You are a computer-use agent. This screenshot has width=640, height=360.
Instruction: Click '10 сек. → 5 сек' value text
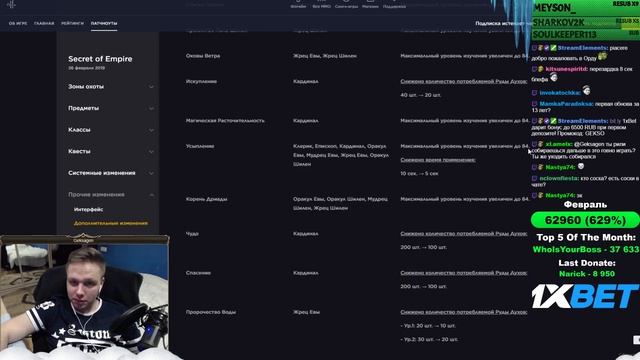[x=420, y=173]
